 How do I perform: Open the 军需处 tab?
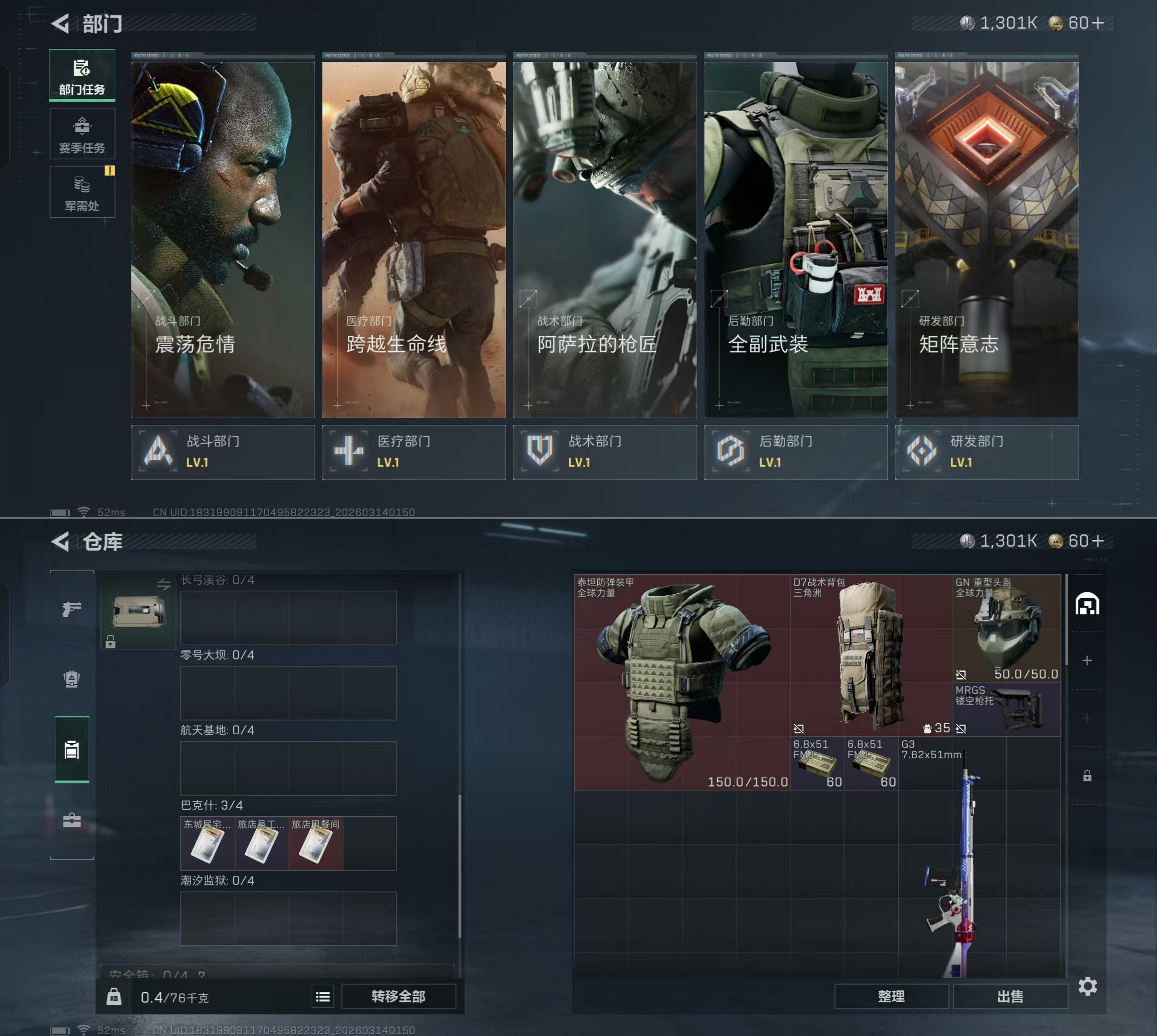82,192
